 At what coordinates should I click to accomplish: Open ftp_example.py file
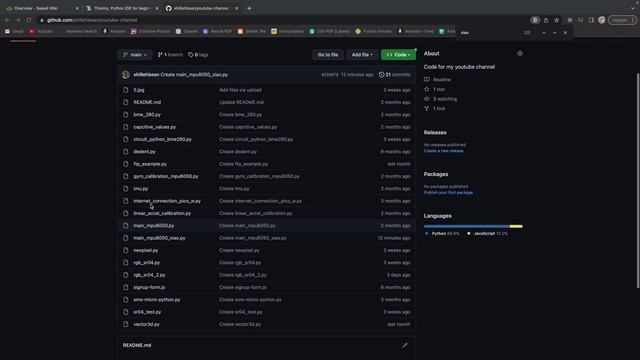150,164
